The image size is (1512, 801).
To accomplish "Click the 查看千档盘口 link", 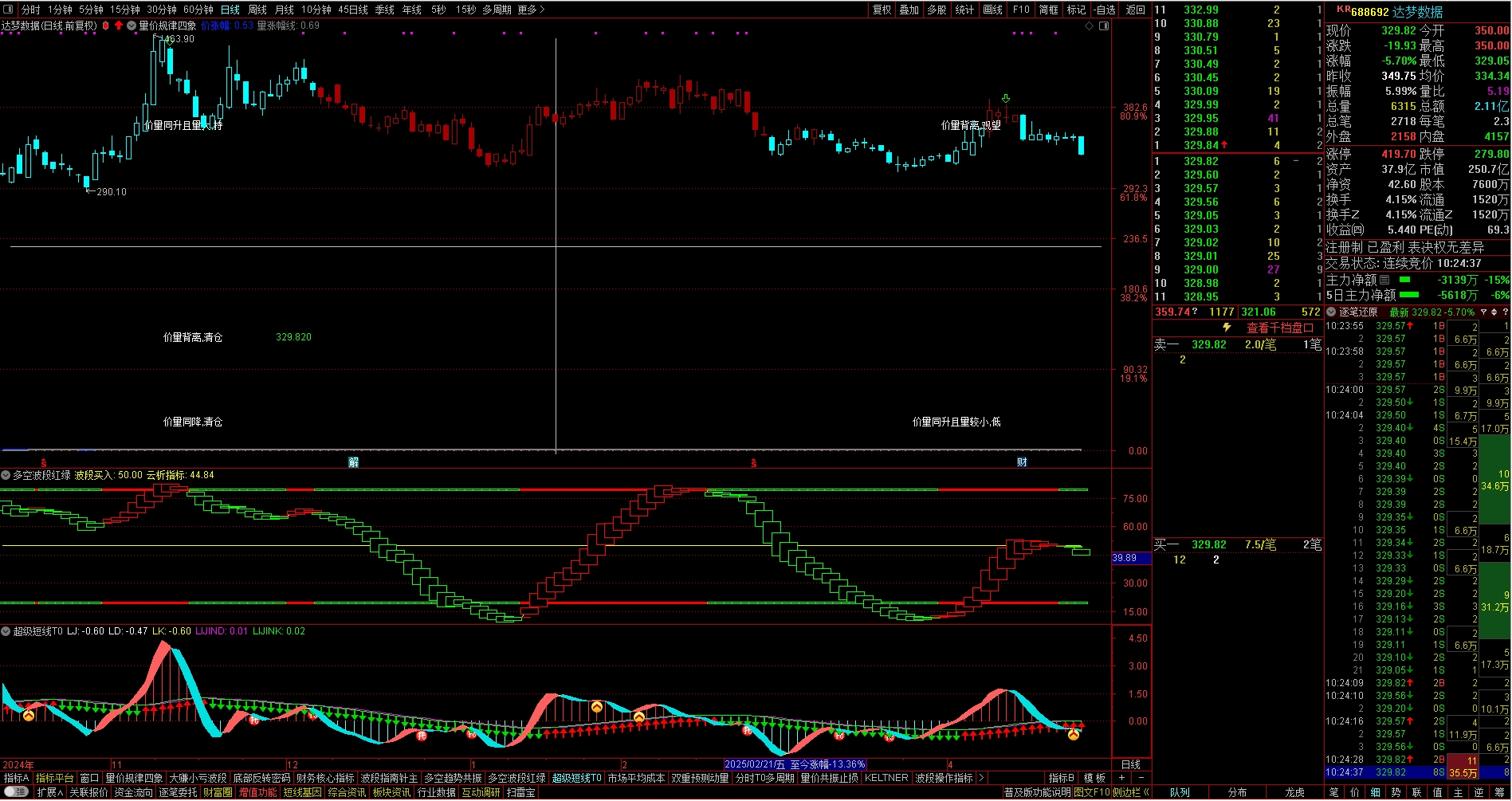I will 1280,328.
